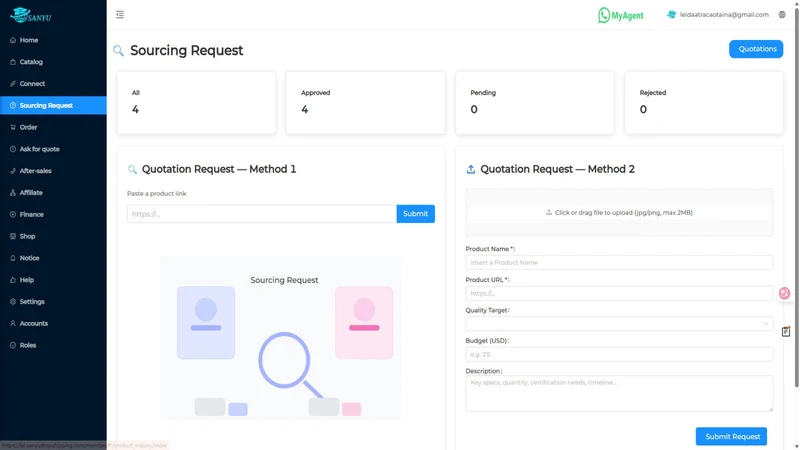The height and width of the screenshot is (450, 800).
Task: Click the pink floating assistant icon
Action: click(x=784, y=293)
